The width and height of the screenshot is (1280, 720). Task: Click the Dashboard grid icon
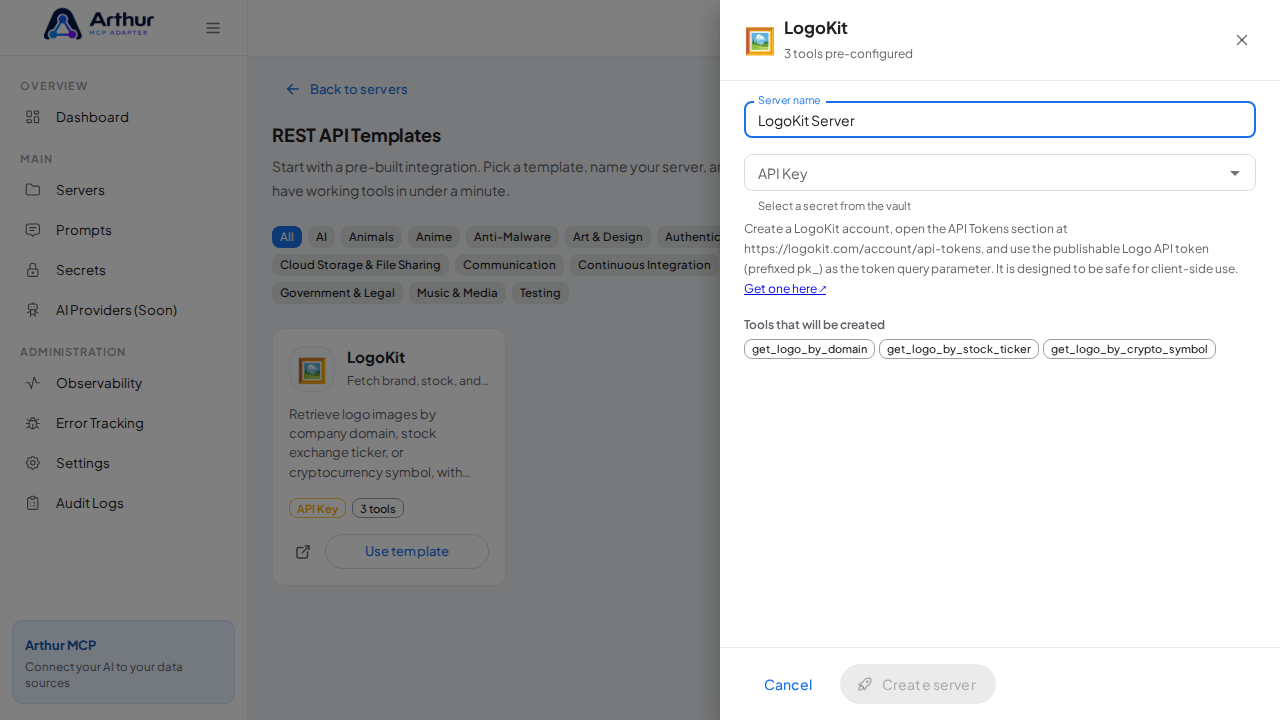(33, 117)
